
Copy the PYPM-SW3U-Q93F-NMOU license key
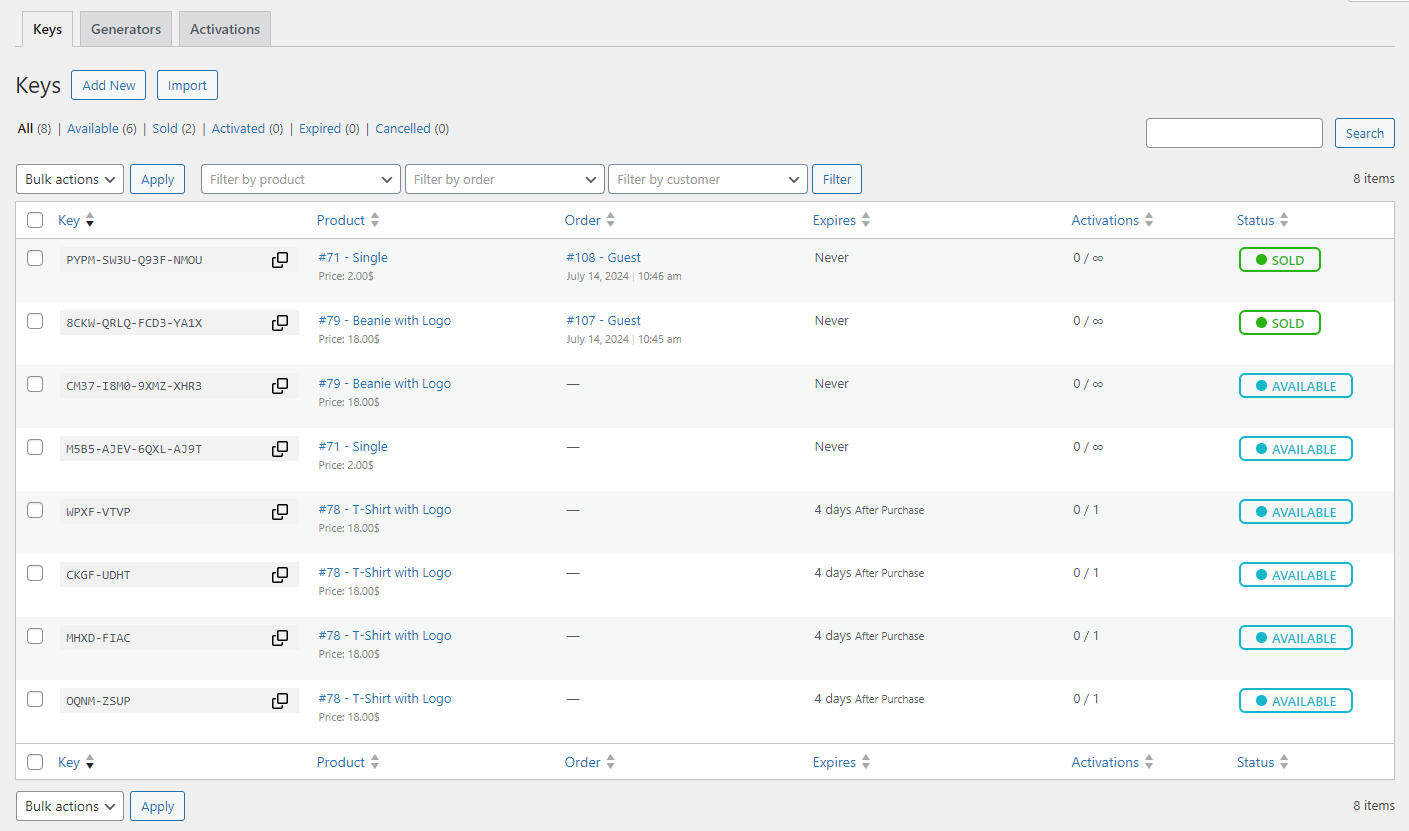click(280, 260)
